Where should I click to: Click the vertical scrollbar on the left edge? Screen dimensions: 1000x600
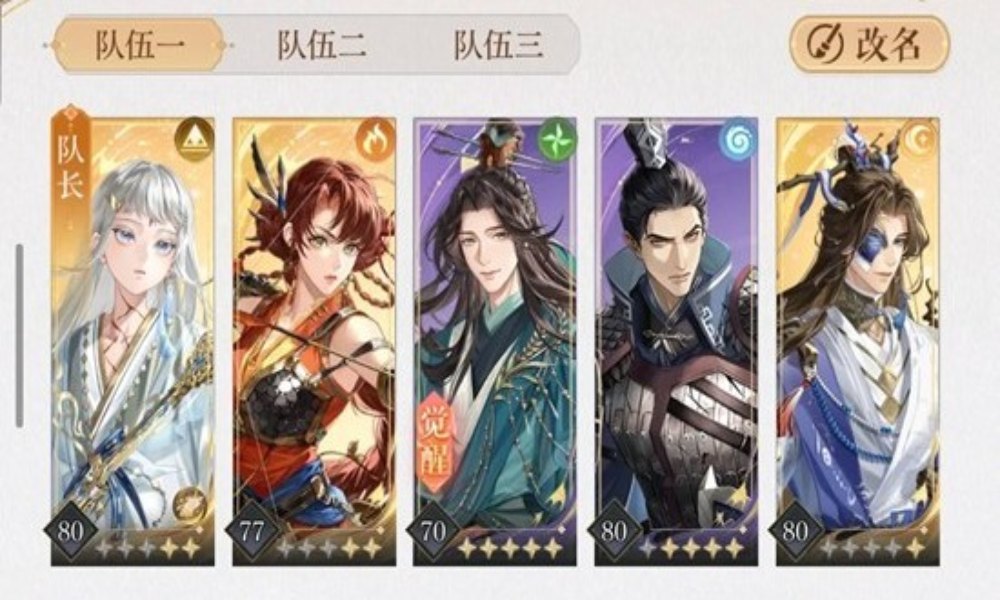pos(20,336)
